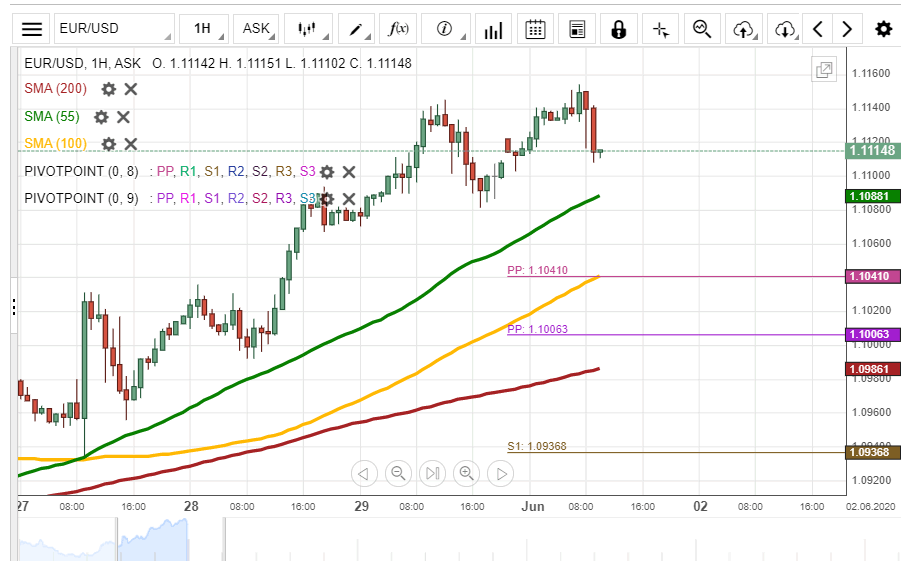The height and width of the screenshot is (571, 913).
Task: Open the hamburger main menu
Action: [31, 29]
